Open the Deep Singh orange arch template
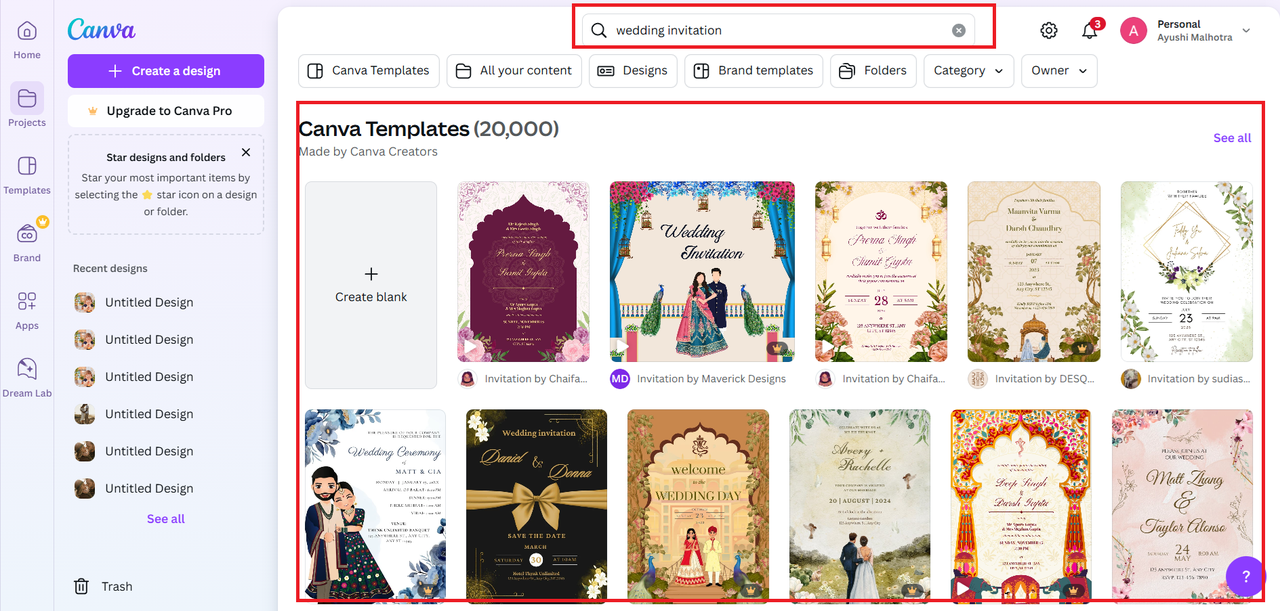Viewport: 1280px width, 611px height. click(1021, 504)
